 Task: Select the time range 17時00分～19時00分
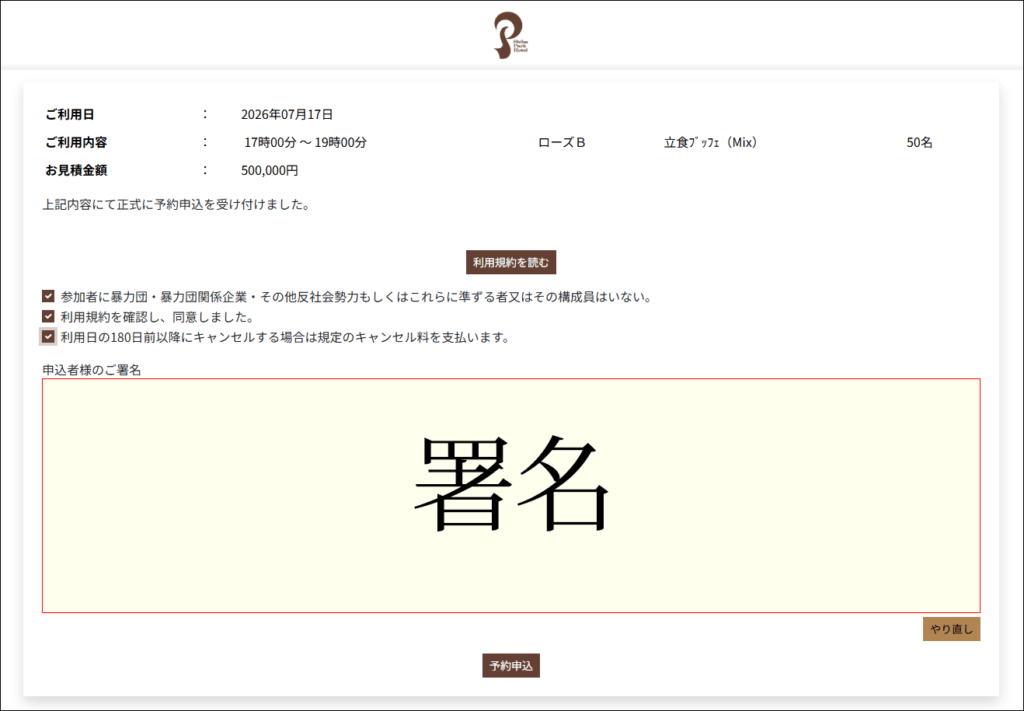coord(305,143)
